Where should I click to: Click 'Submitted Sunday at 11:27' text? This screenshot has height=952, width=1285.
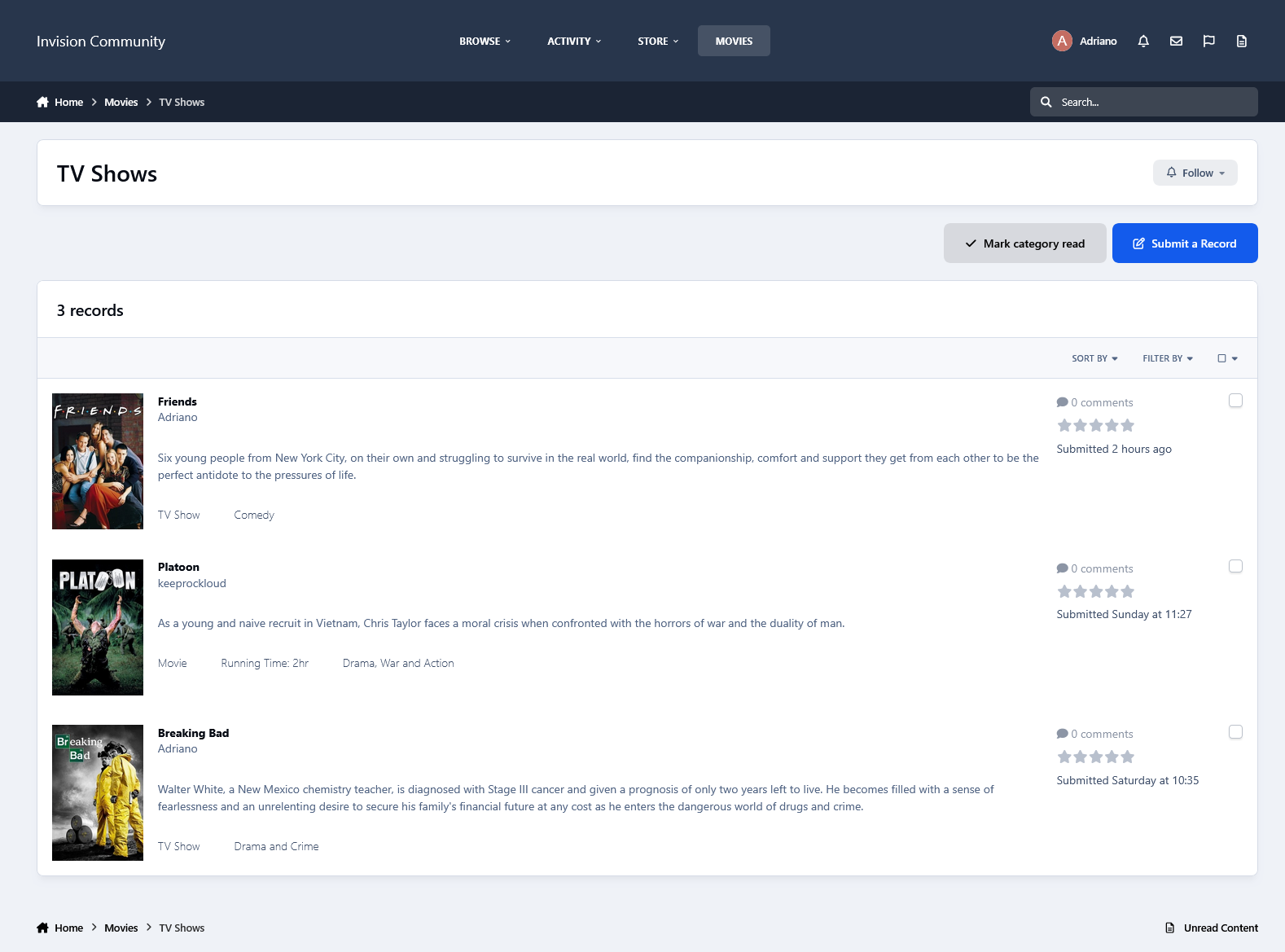click(1124, 614)
